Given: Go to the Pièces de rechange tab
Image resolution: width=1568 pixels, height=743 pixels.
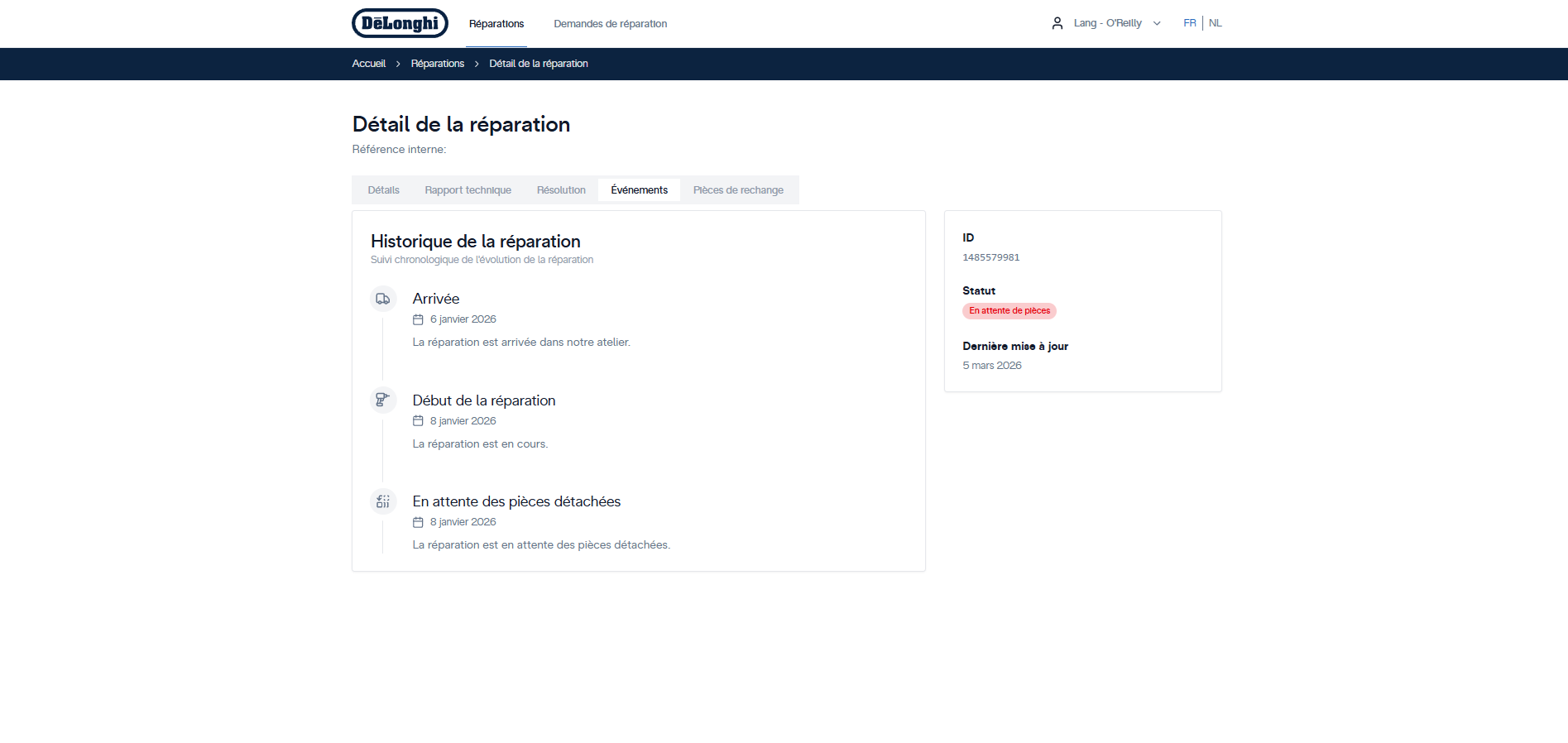Looking at the screenshot, I should (738, 190).
